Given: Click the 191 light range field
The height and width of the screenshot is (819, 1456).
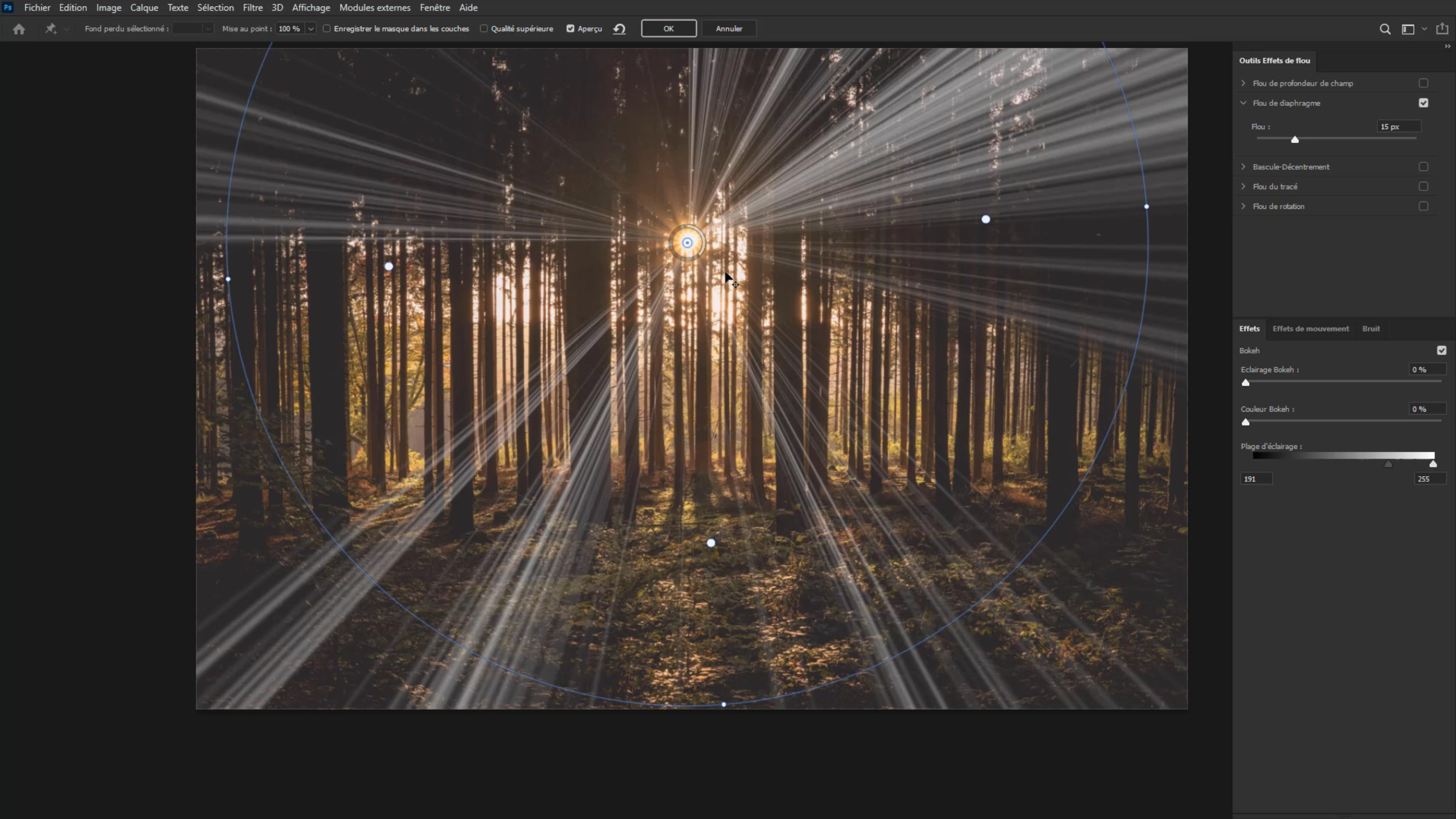Looking at the screenshot, I should 1256,479.
